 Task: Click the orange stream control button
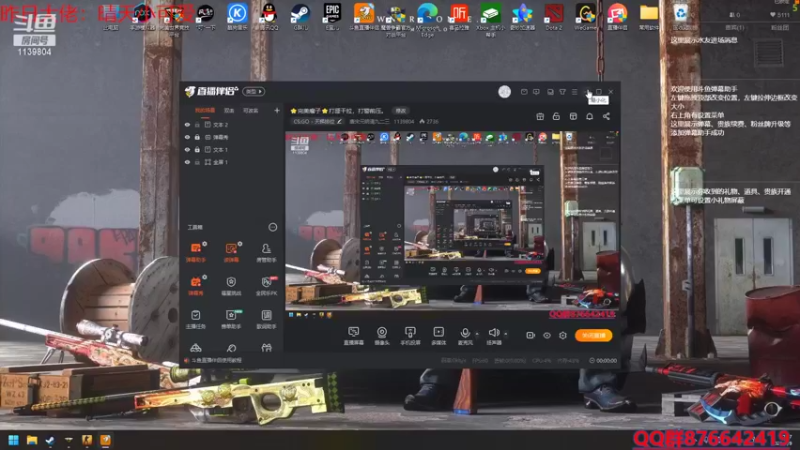tap(593, 335)
